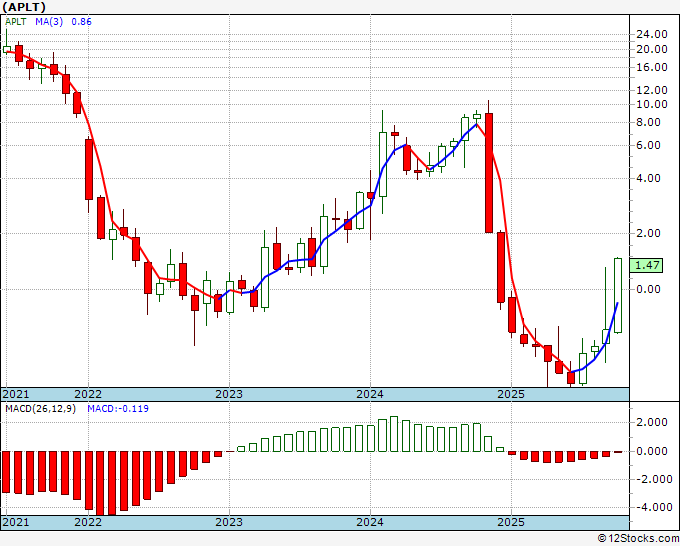Click the 2.000 MACD axis label

[651, 422]
